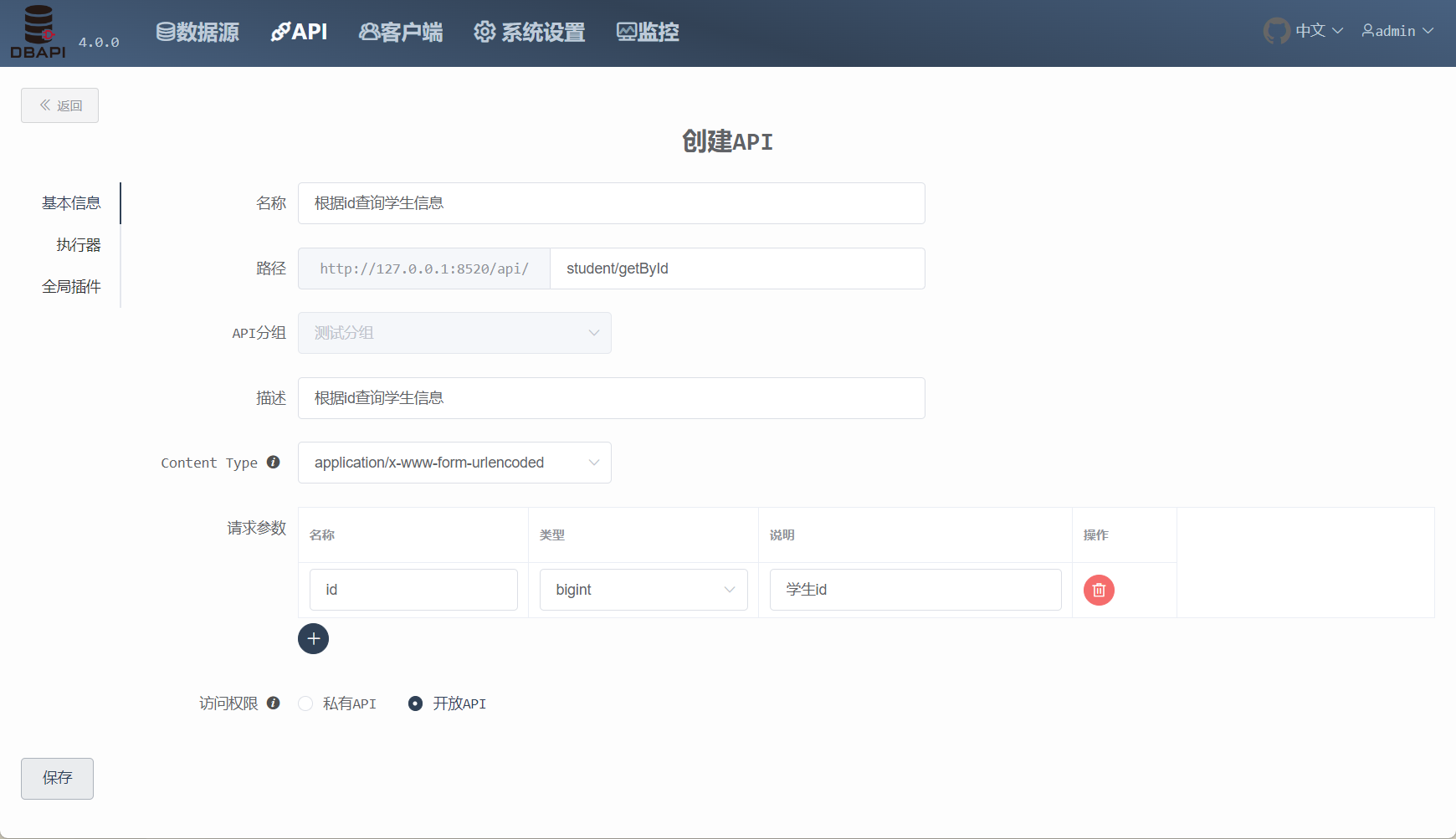Click the DBAPI logo icon
Image resolution: width=1456 pixels, height=839 pixels.
pos(38,32)
